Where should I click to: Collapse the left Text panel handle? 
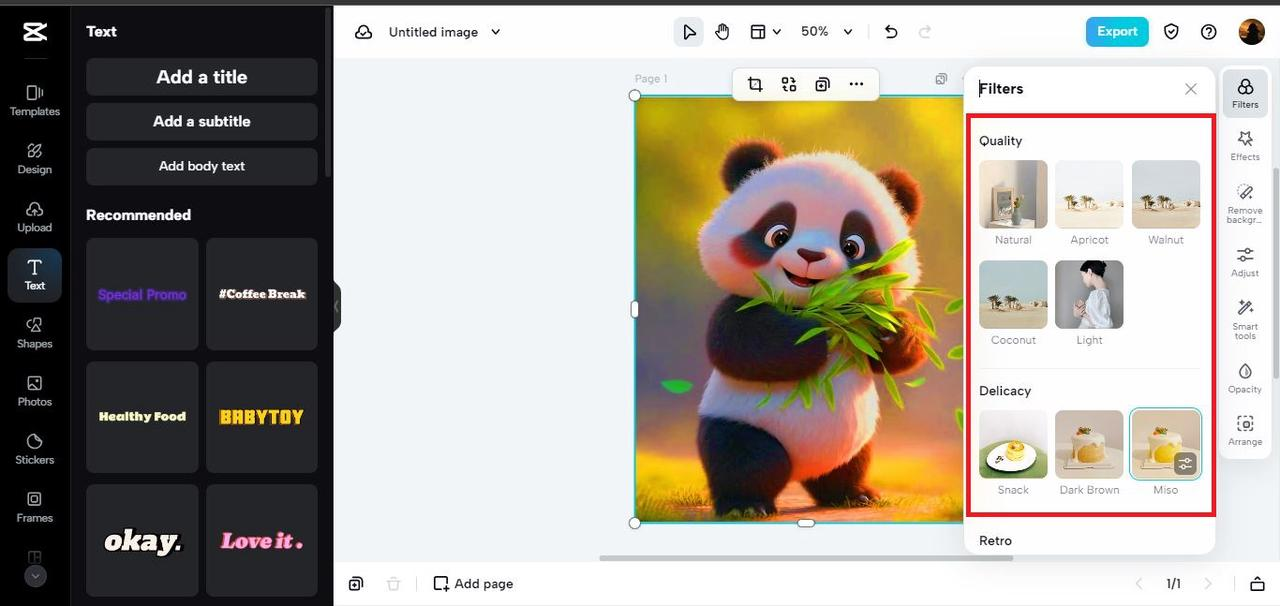click(337, 307)
